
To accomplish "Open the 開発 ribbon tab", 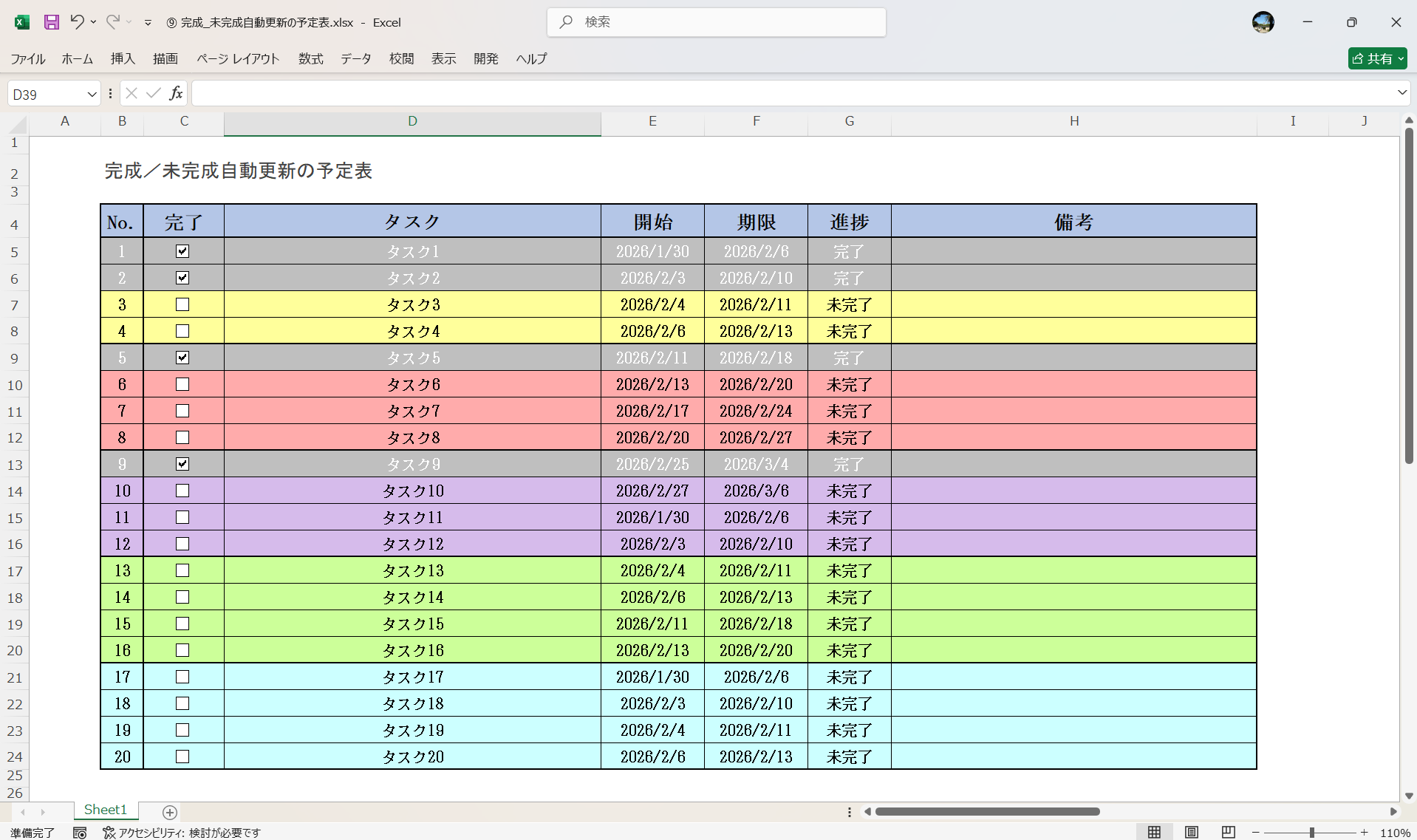I will coord(485,58).
